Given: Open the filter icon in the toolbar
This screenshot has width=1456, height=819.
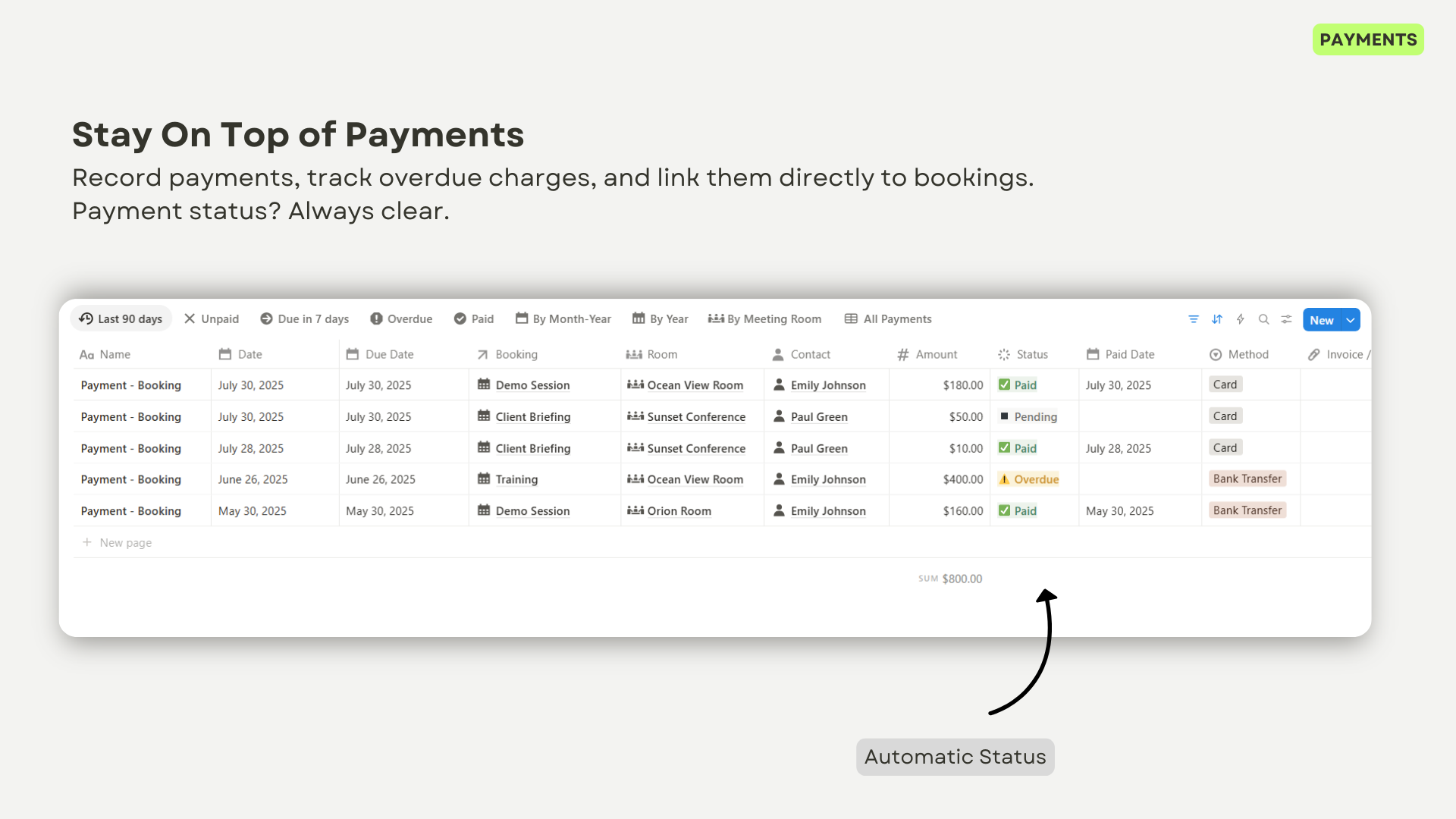Looking at the screenshot, I should pos(1193,319).
